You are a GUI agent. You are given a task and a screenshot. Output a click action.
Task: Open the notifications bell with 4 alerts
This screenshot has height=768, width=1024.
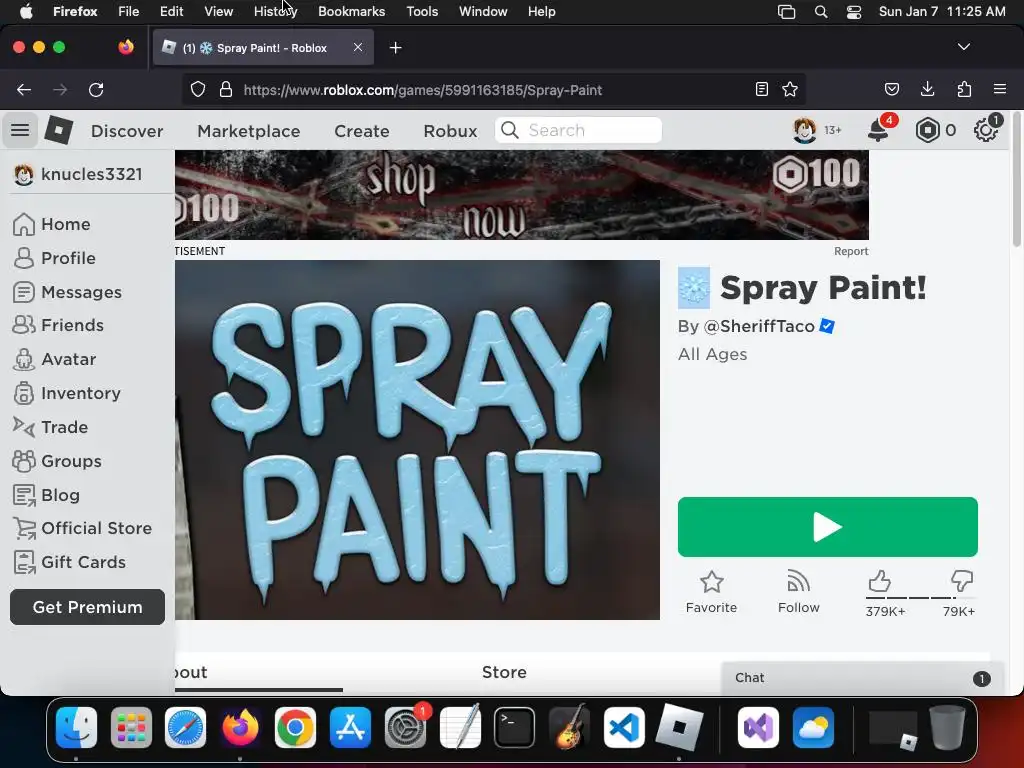pyautogui.click(x=878, y=130)
